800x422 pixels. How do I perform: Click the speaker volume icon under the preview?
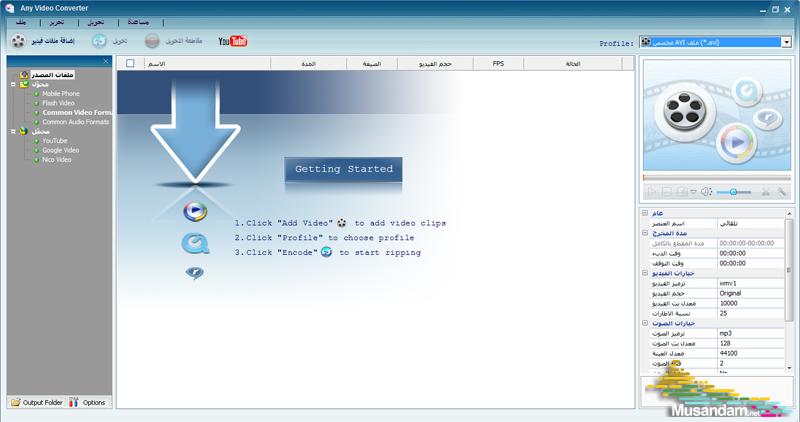pos(706,192)
